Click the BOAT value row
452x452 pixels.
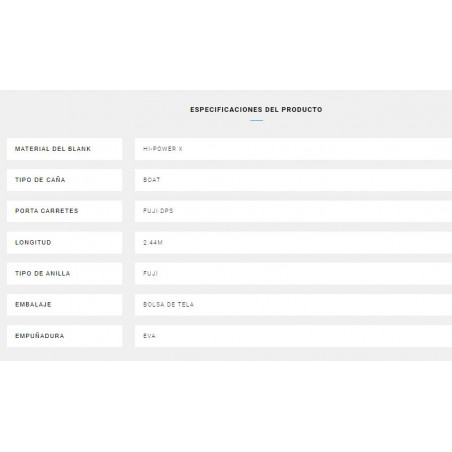tap(293, 180)
